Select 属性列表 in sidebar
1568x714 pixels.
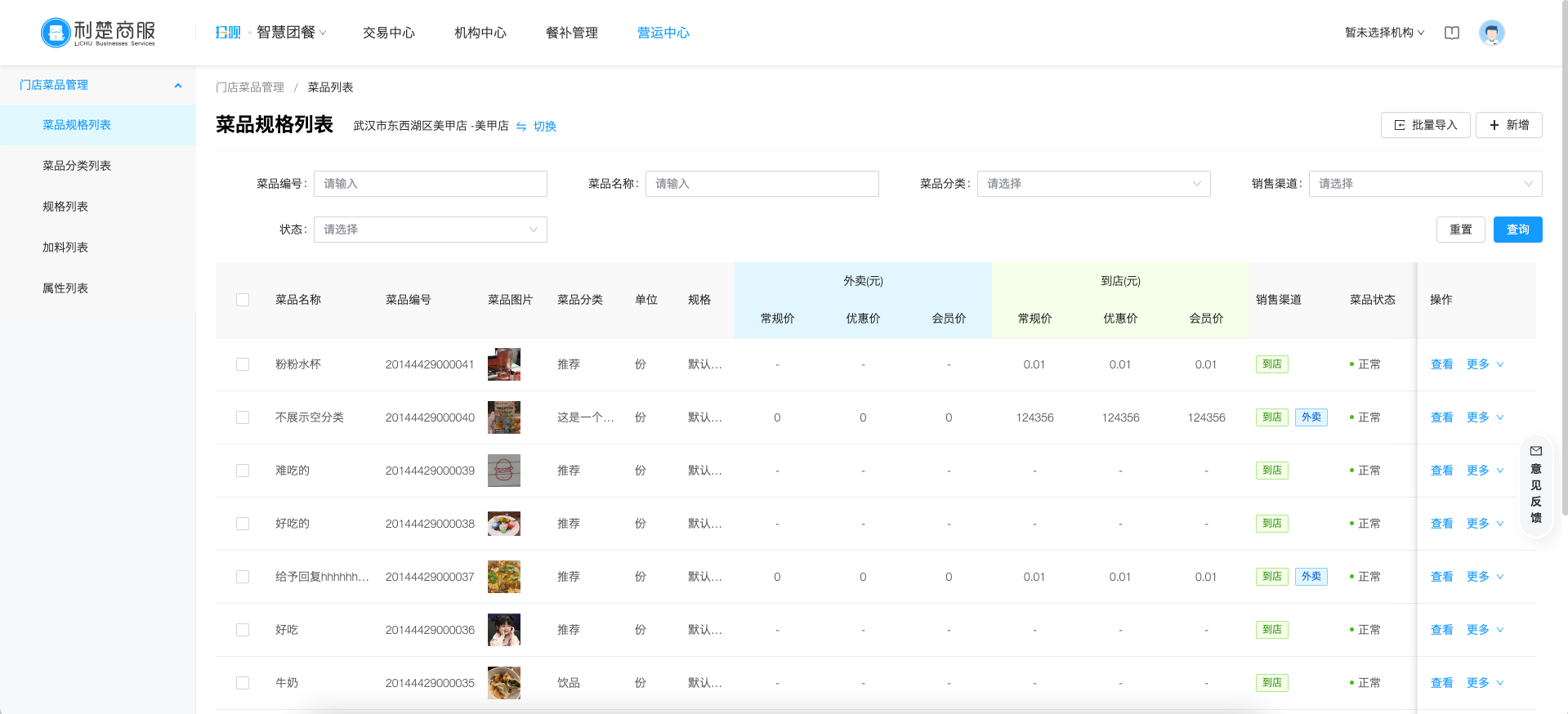click(98, 288)
